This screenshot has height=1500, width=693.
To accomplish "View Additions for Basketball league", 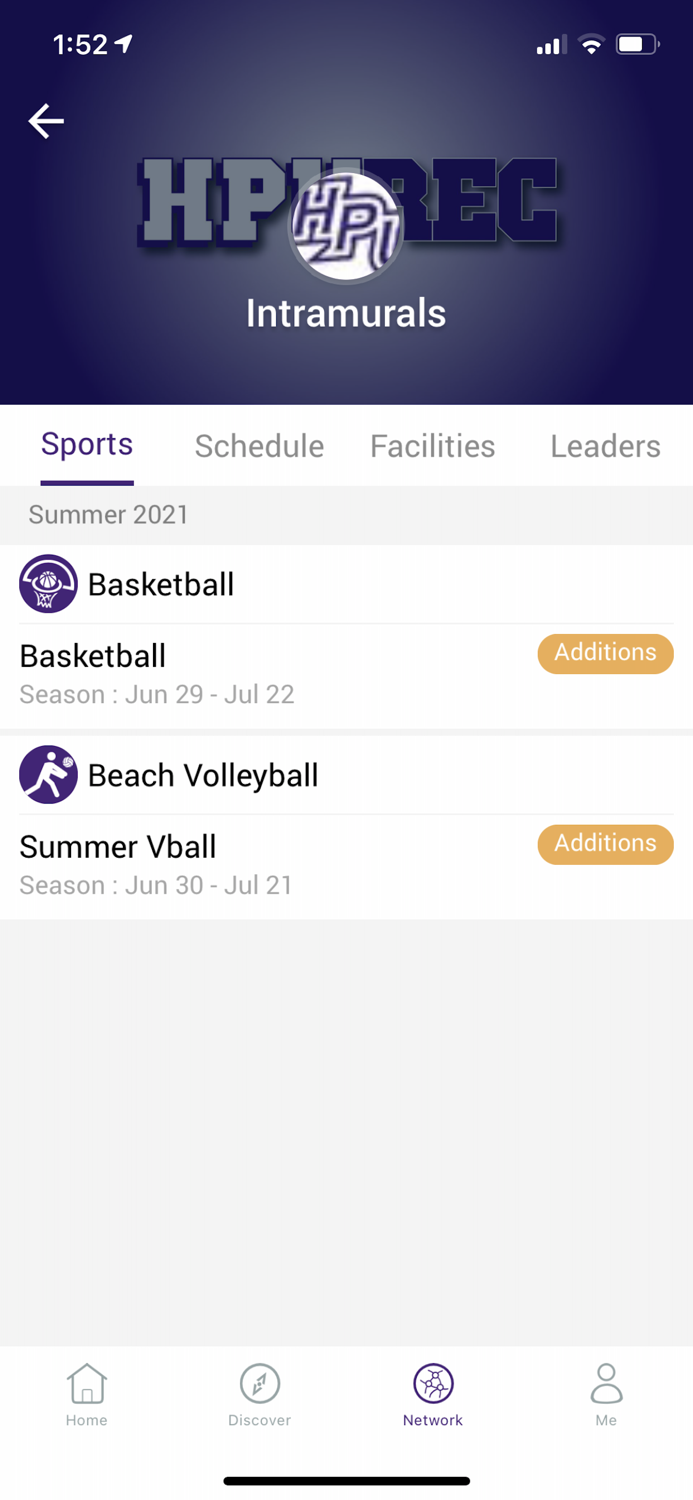I will [605, 653].
